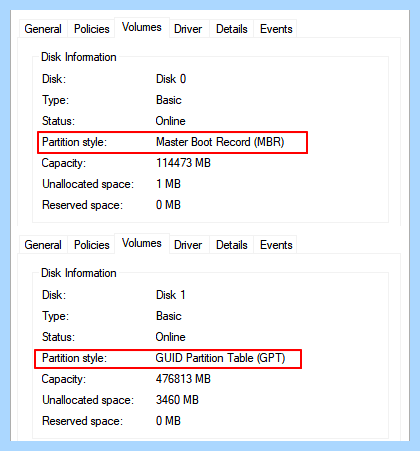Image resolution: width=420 pixels, height=451 pixels.
Task: Click the value 'Disk 0'
Action: 171,79
